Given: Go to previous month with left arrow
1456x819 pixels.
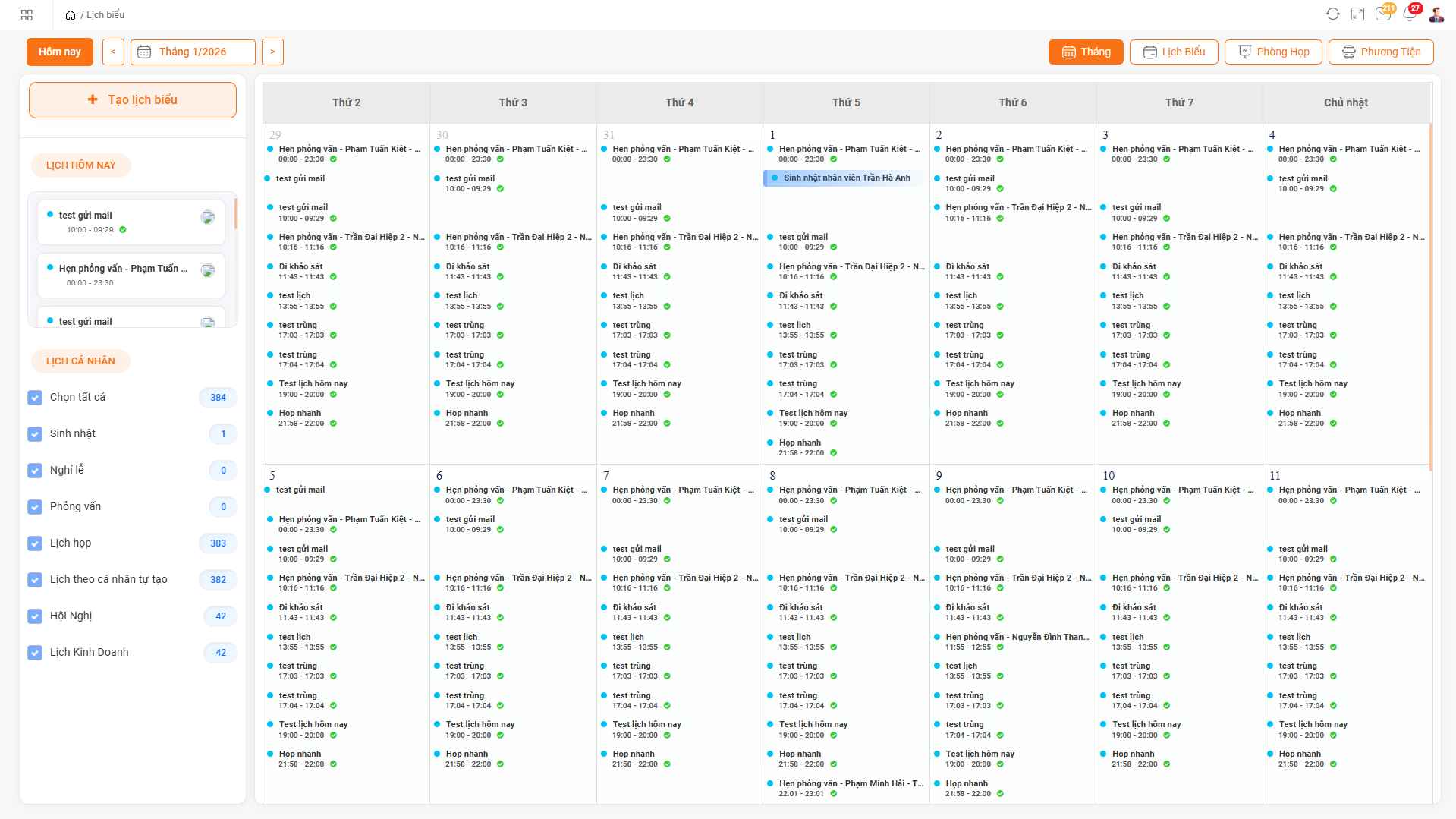Looking at the screenshot, I should 113,52.
